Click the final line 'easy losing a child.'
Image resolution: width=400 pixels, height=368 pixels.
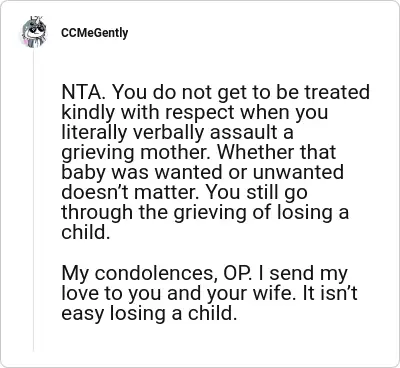tap(149, 314)
